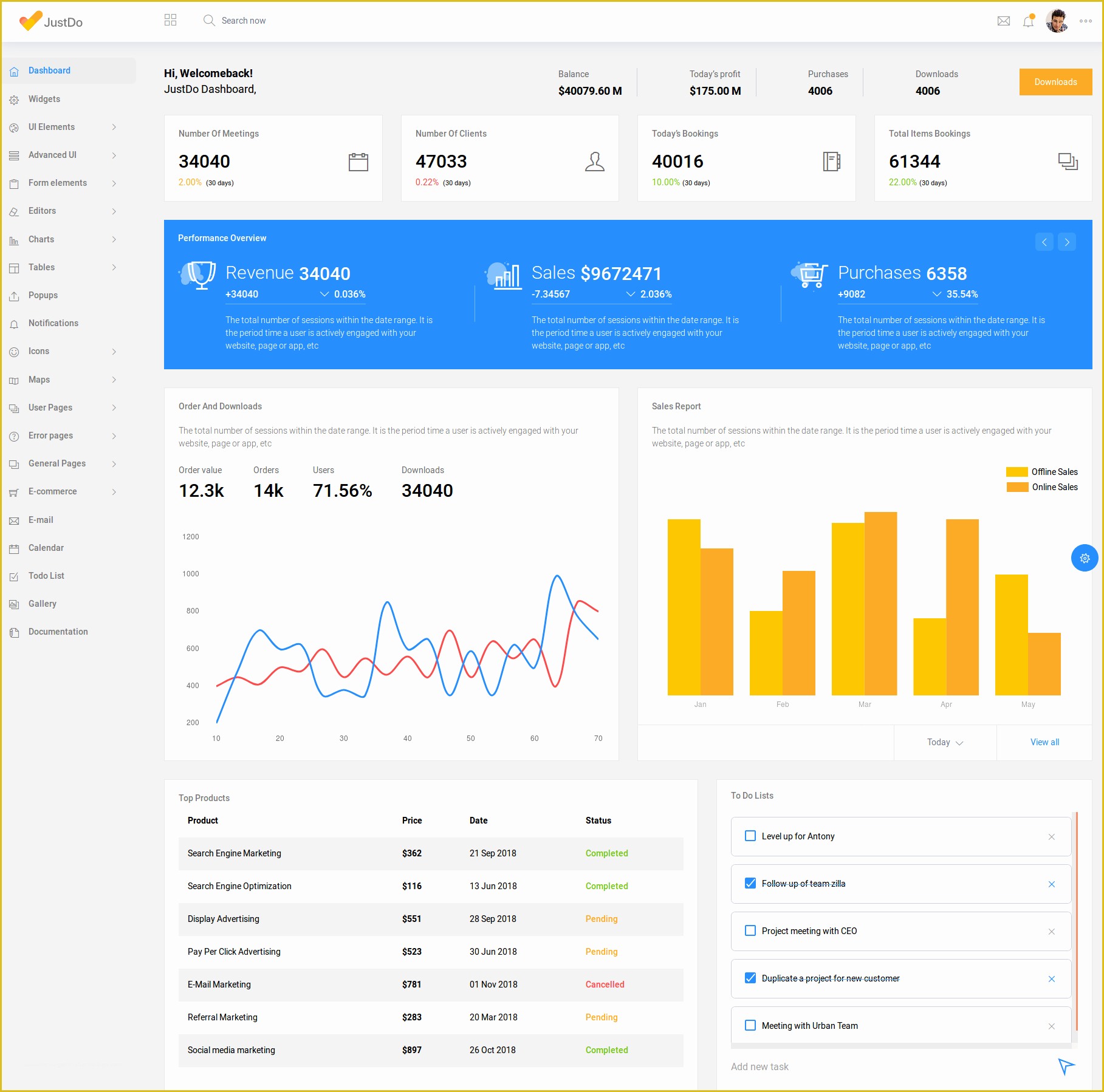Click the bar chart icon beside Sales
Image resolution: width=1104 pixels, height=1092 pixels.
pos(504,275)
